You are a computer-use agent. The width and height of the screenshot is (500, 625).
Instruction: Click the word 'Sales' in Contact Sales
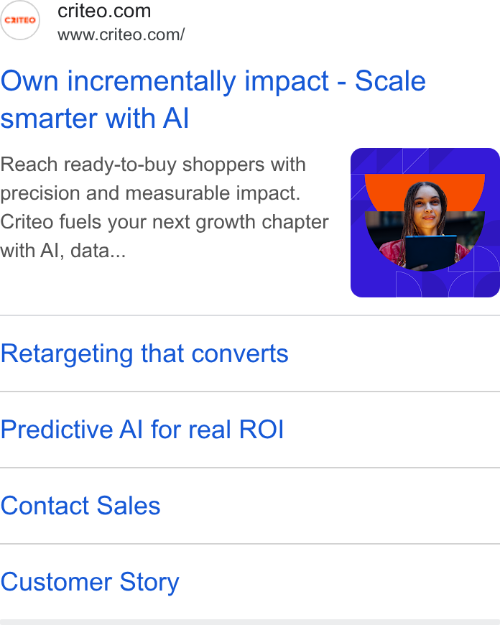[x=128, y=506]
